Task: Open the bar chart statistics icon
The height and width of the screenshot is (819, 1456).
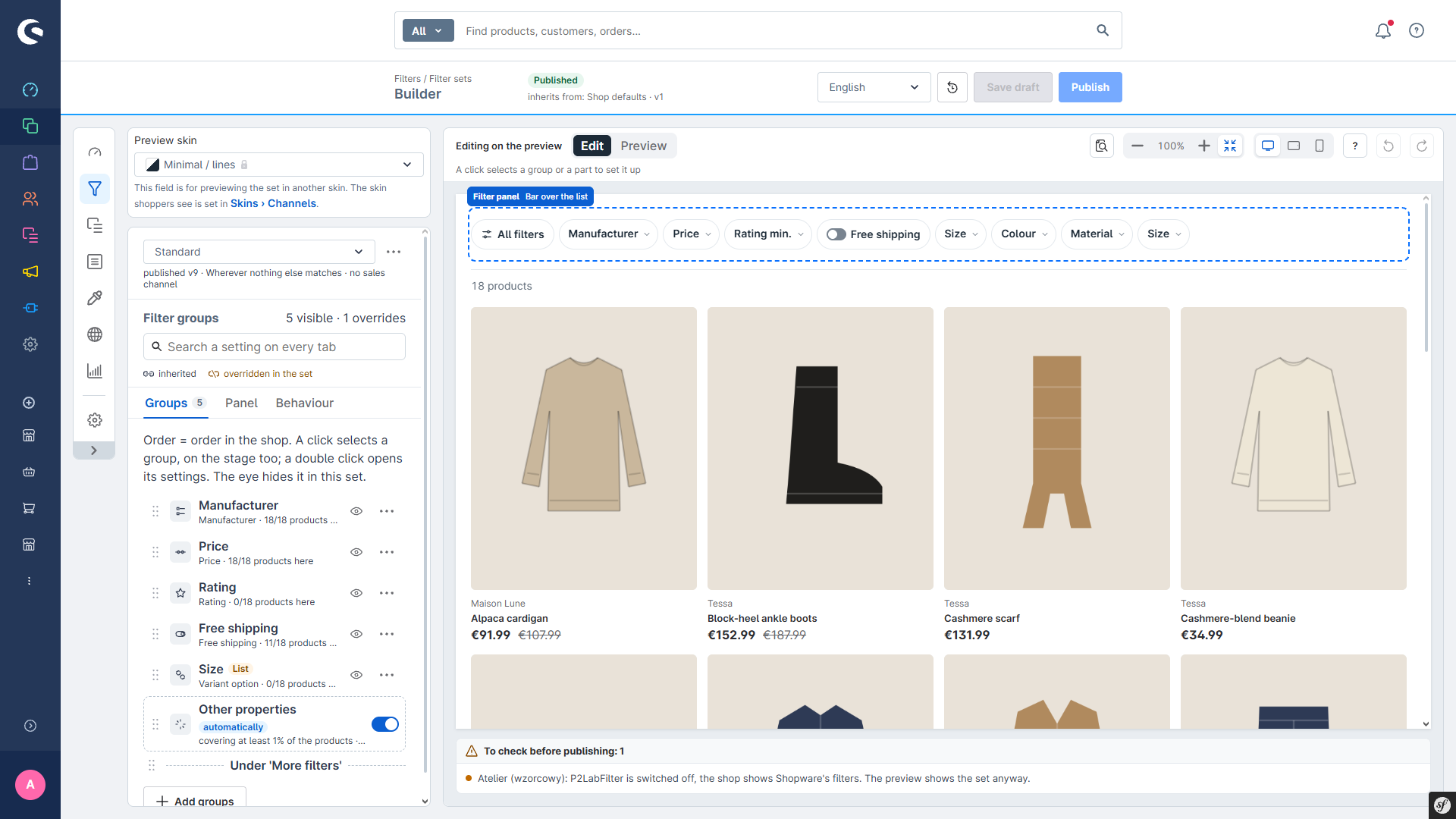Action: (95, 371)
